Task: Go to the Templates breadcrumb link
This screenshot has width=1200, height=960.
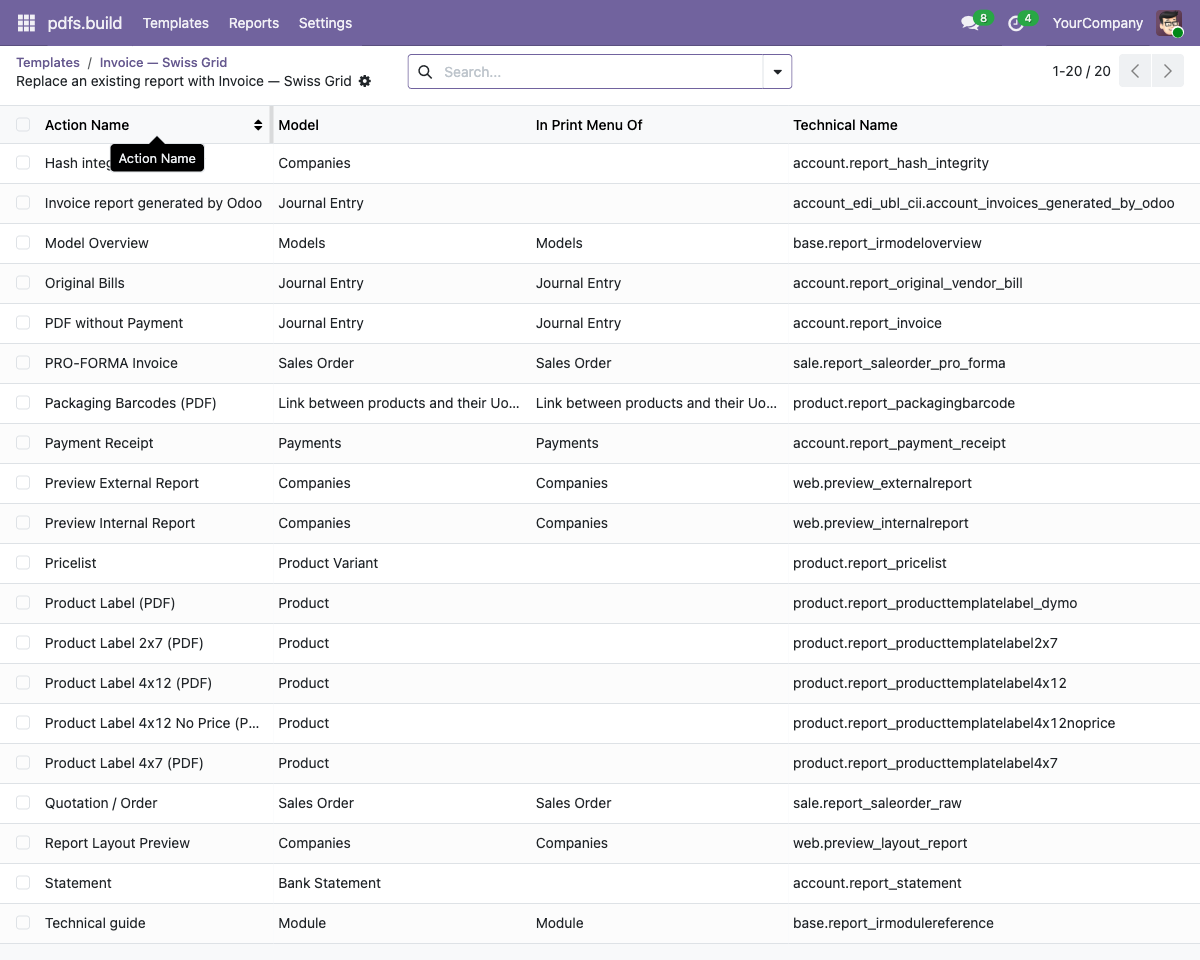Action: coord(48,62)
